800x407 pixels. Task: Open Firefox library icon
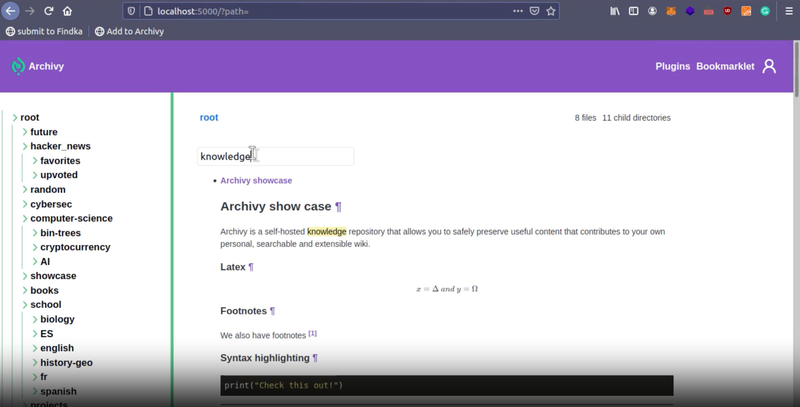click(x=613, y=11)
